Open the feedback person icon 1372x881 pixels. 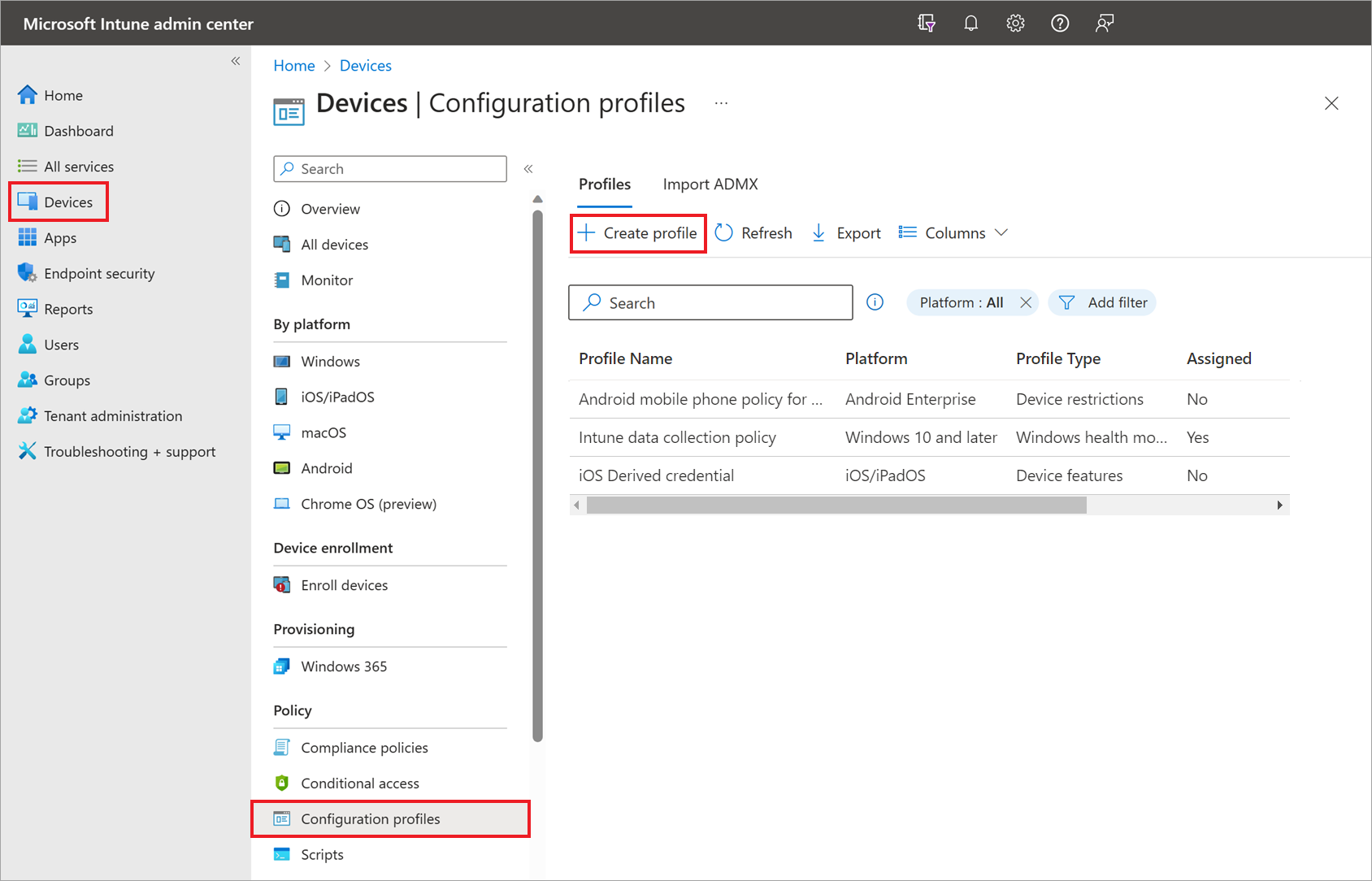[x=1104, y=24]
